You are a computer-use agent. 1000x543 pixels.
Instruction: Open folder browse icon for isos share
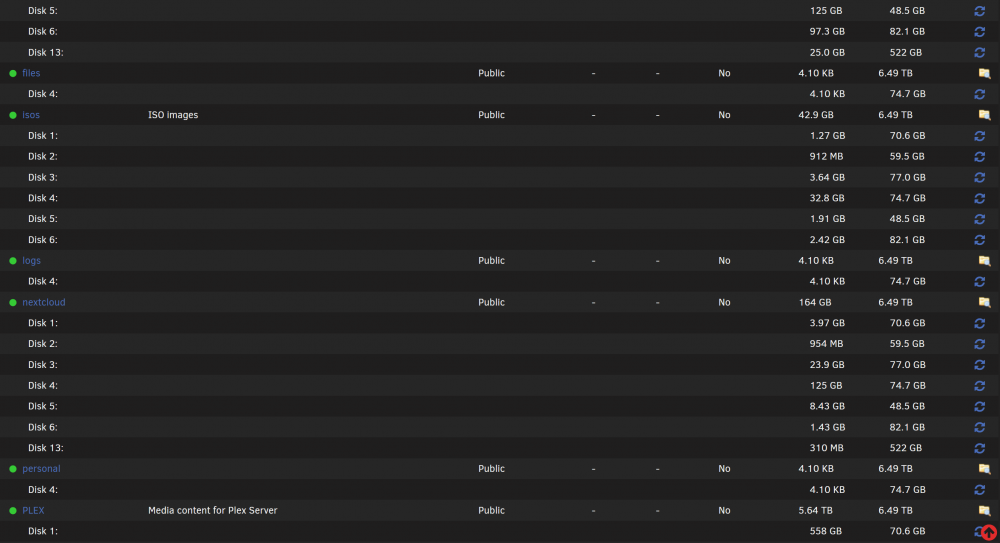[x=984, y=115]
